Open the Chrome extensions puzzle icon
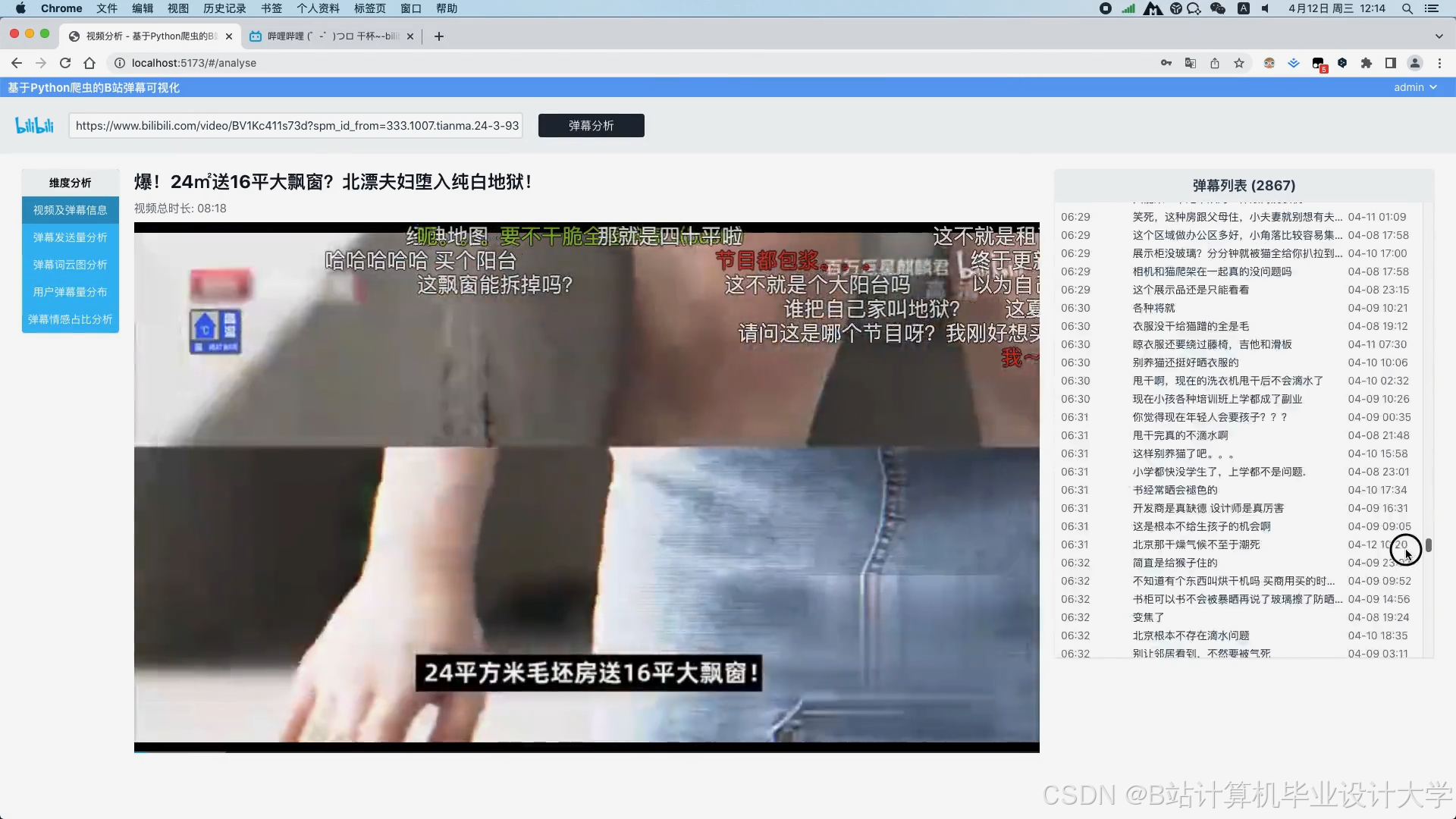The height and width of the screenshot is (819, 1456). 1367,63
